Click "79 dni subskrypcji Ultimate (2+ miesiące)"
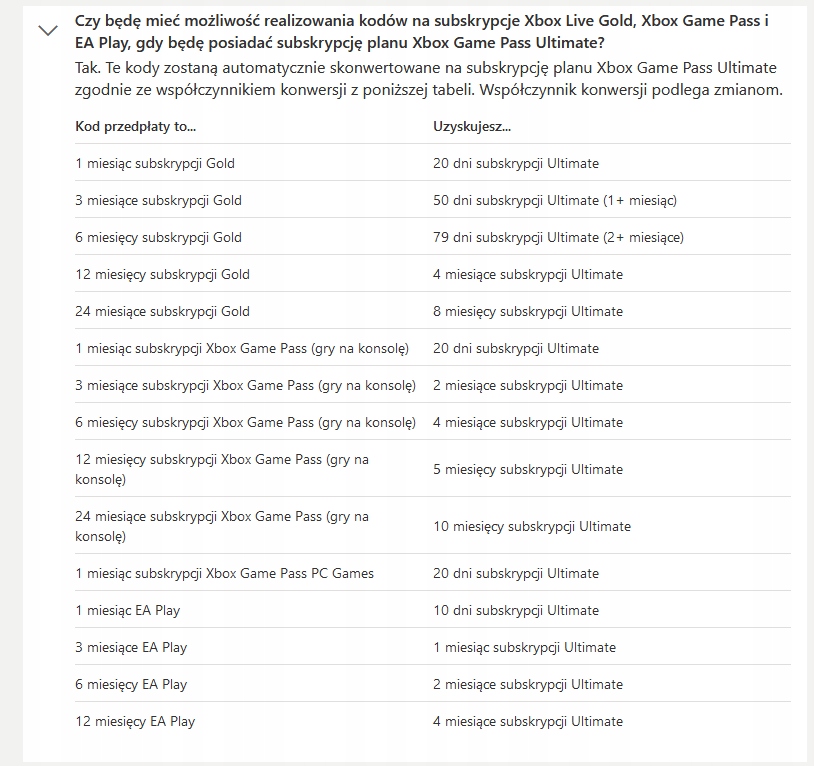This screenshot has width=814, height=766. [558, 237]
